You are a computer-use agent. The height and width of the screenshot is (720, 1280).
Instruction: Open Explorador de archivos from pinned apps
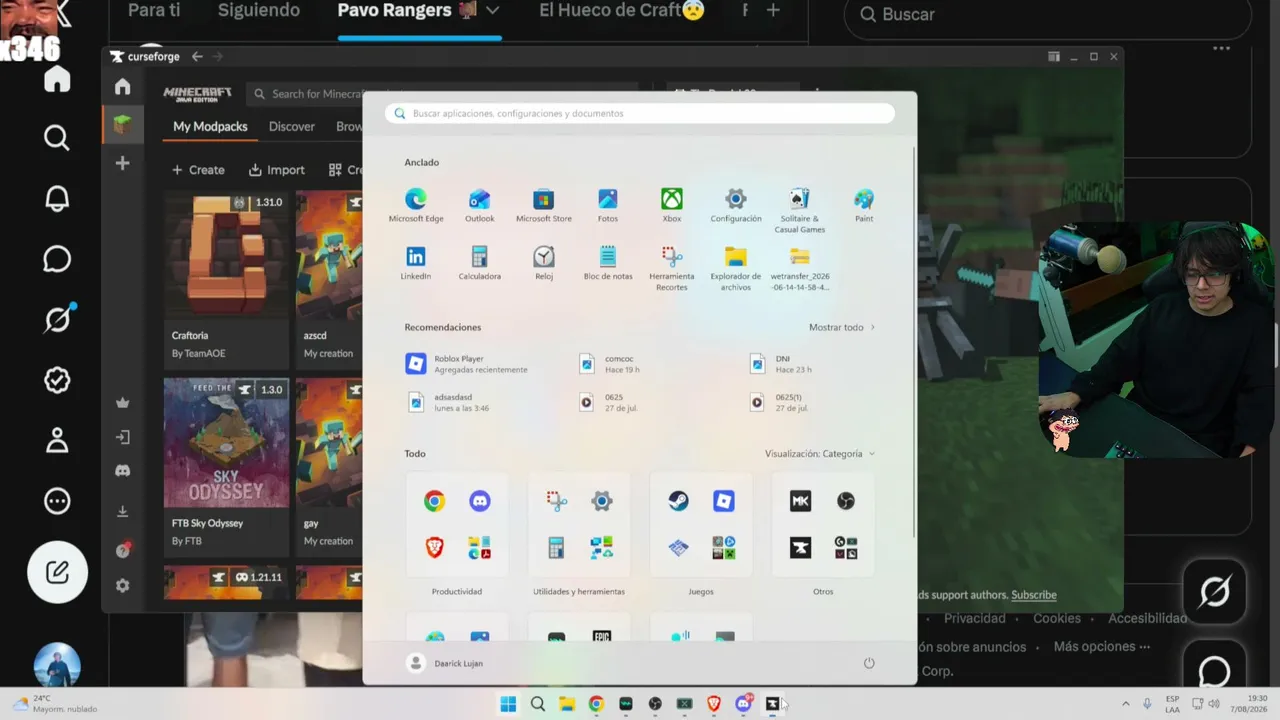pos(735,268)
